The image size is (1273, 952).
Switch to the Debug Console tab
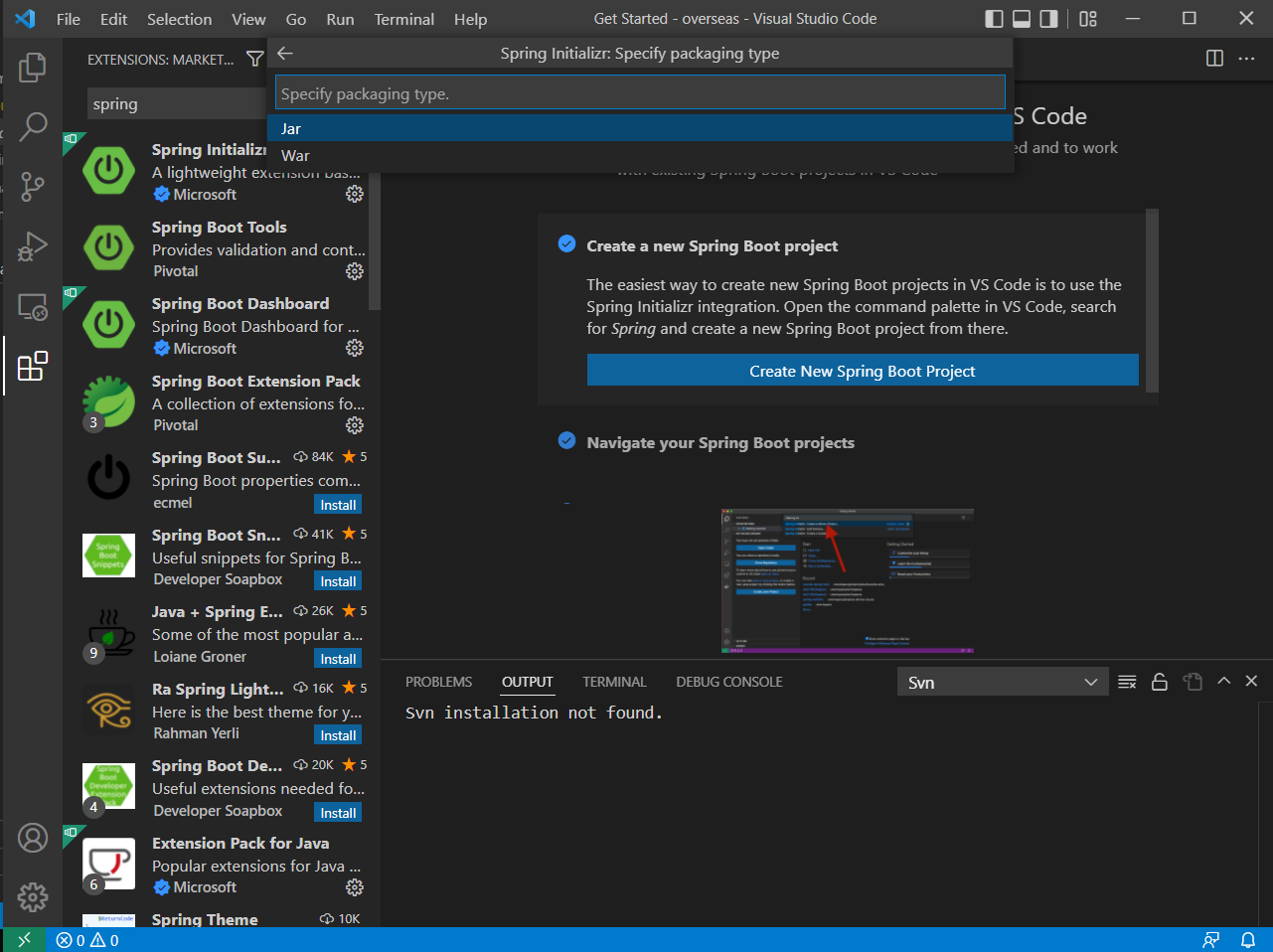point(729,682)
